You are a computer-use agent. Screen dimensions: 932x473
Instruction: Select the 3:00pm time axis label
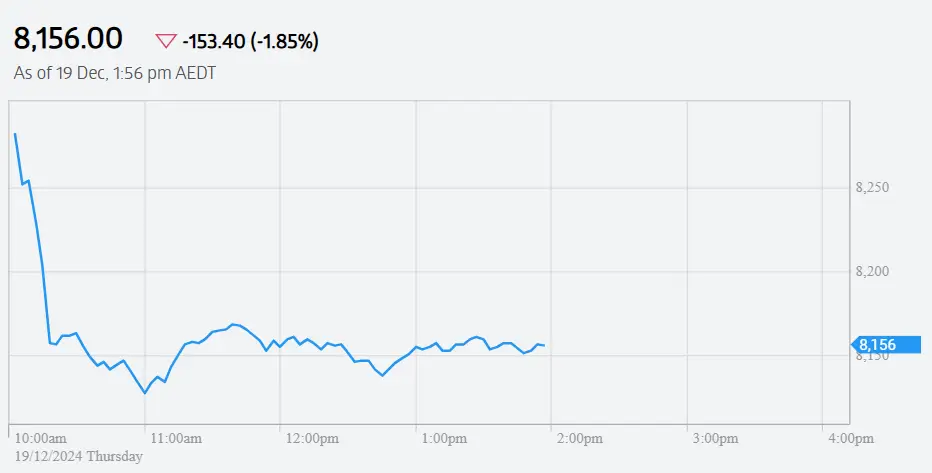(716, 438)
